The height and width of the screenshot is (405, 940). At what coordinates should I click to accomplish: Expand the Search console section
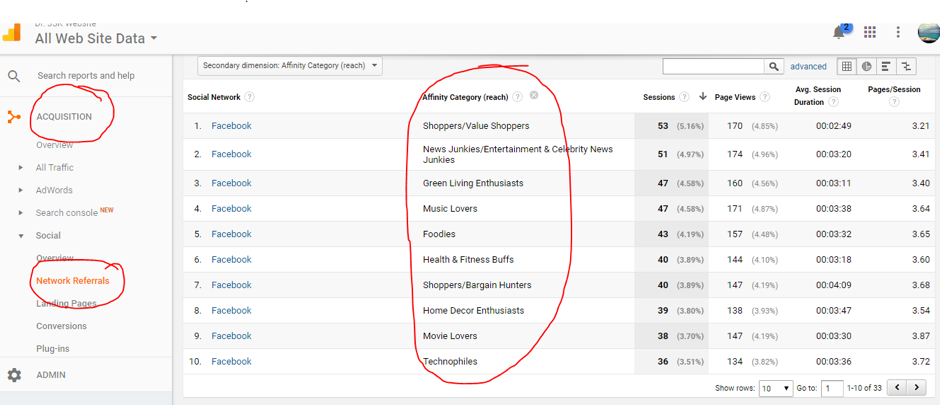(x=21, y=213)
